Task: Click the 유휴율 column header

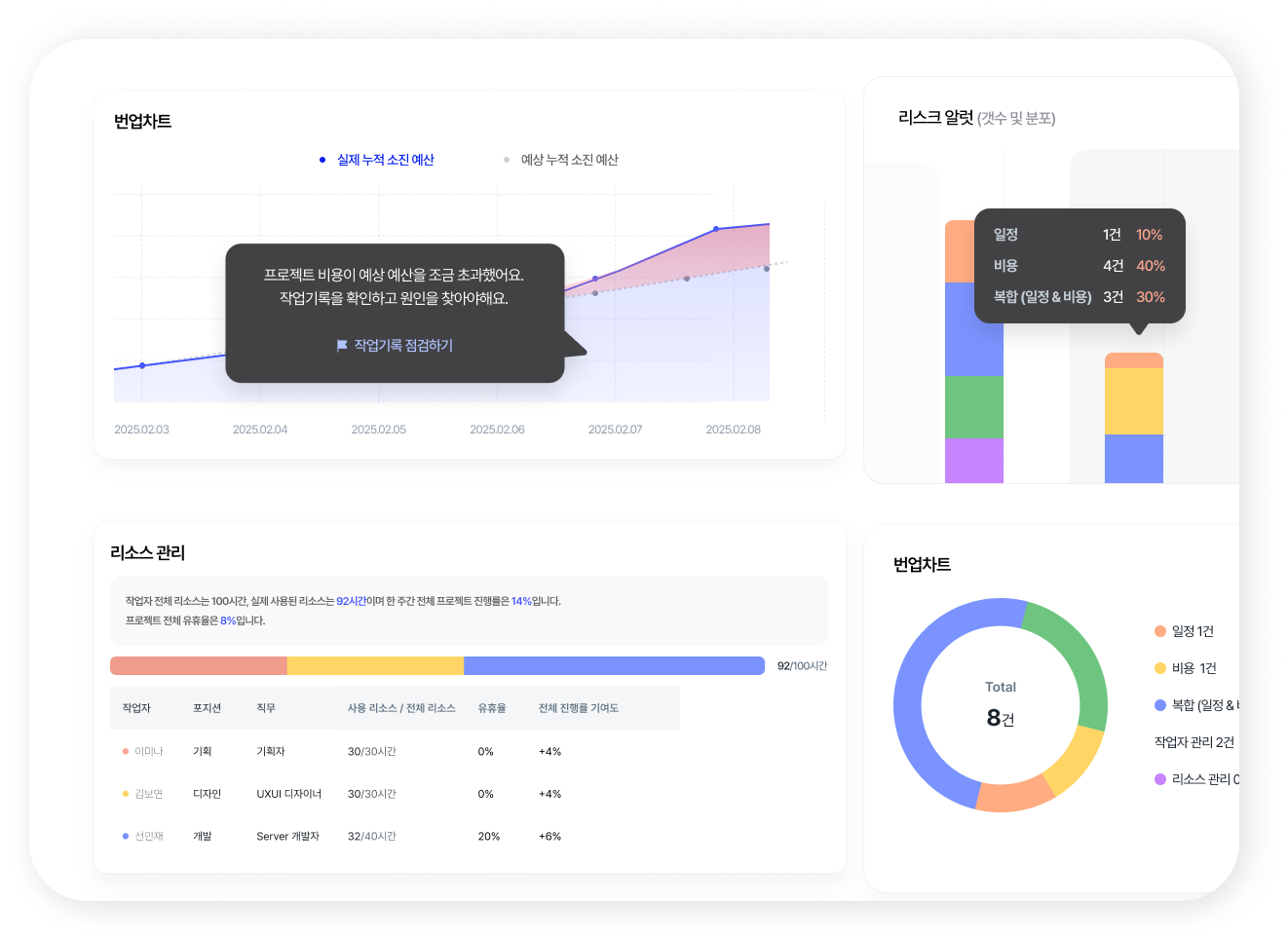Action: click(492, 708)
